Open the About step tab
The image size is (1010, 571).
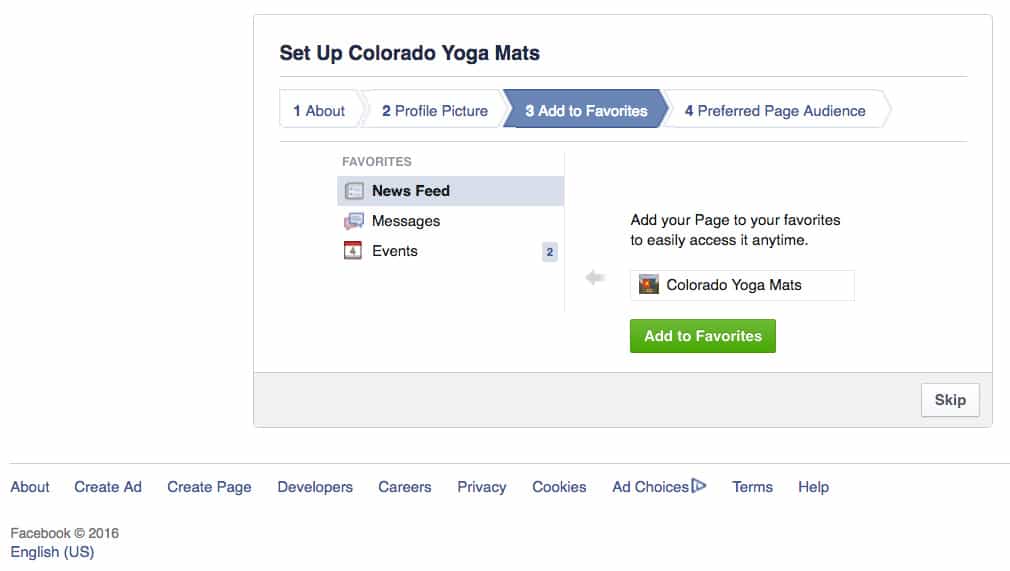319,111
